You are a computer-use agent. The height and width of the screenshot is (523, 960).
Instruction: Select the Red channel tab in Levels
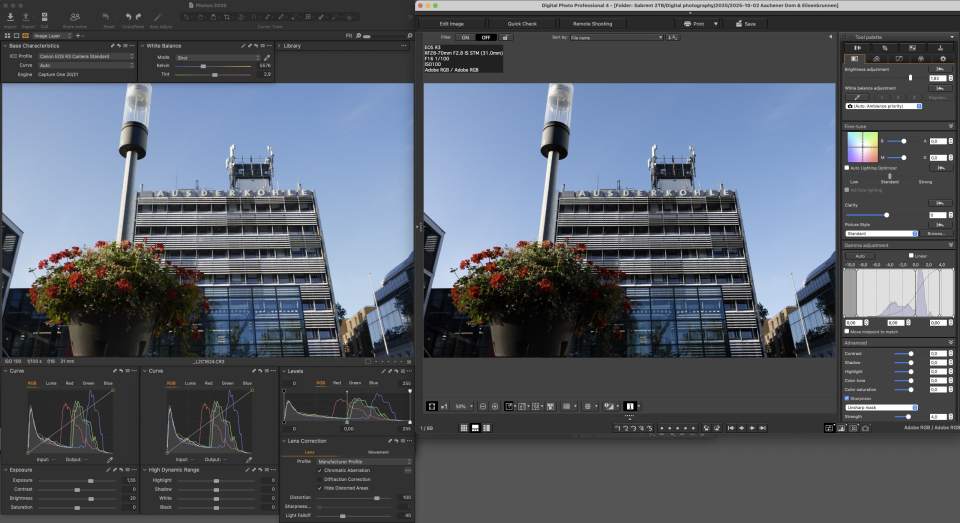point(338,383)
